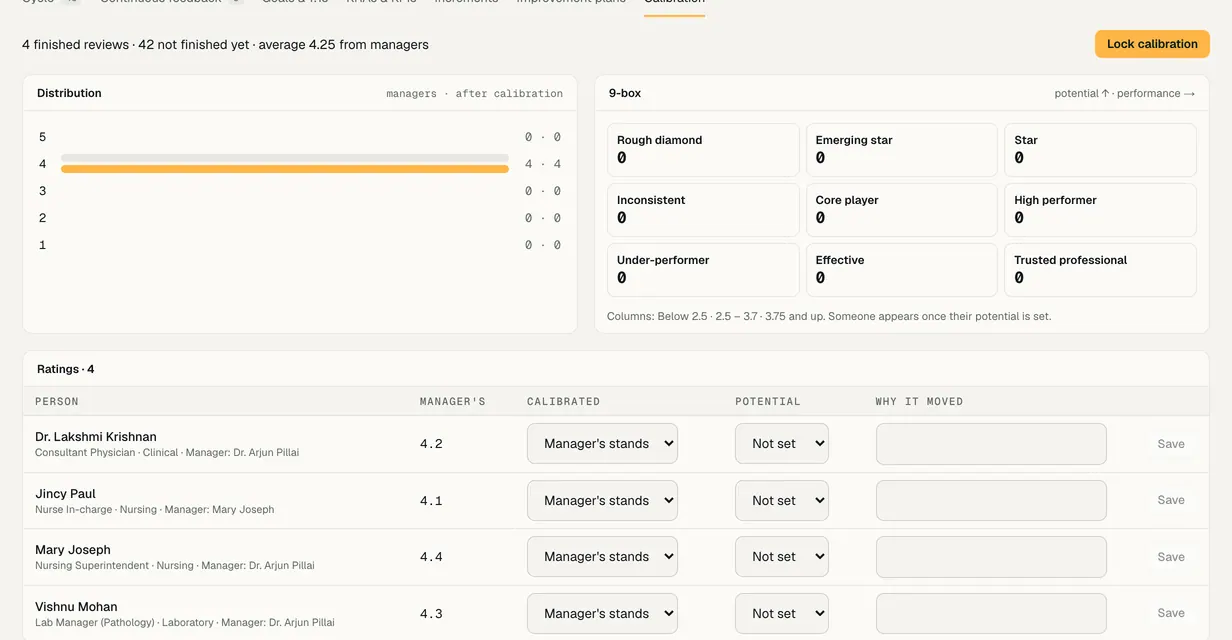Screen dimensions: 1232x640
Task: Select the Under-performer 9-box cell
Action: click(x=703, y=270)
